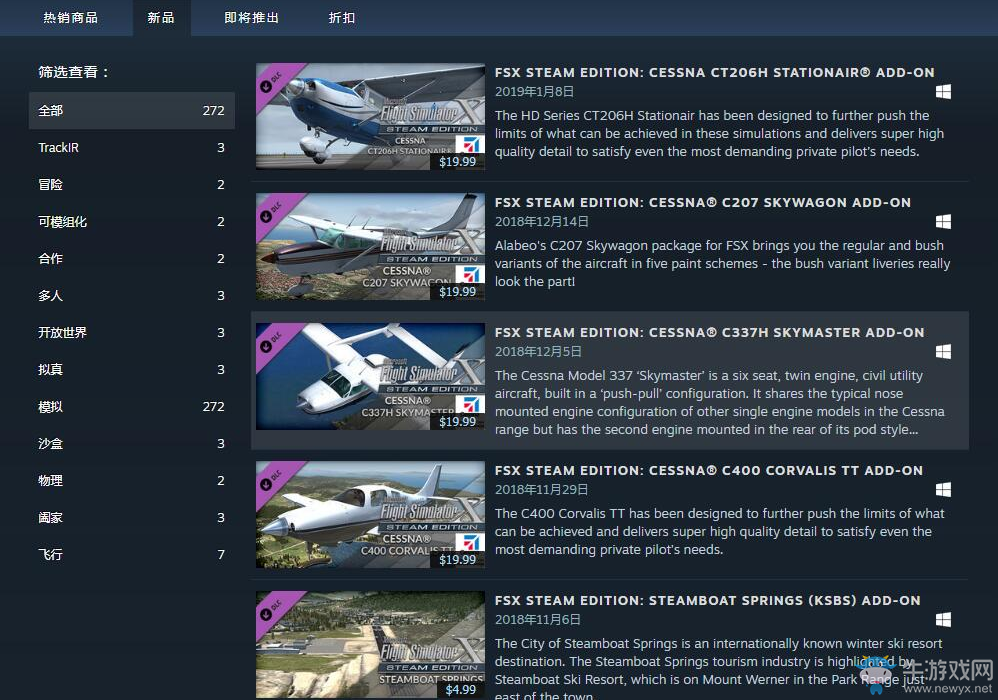Open Steamboat Springs KSBS thumbnail
The image size is (998, 700).
coord(370,645)
